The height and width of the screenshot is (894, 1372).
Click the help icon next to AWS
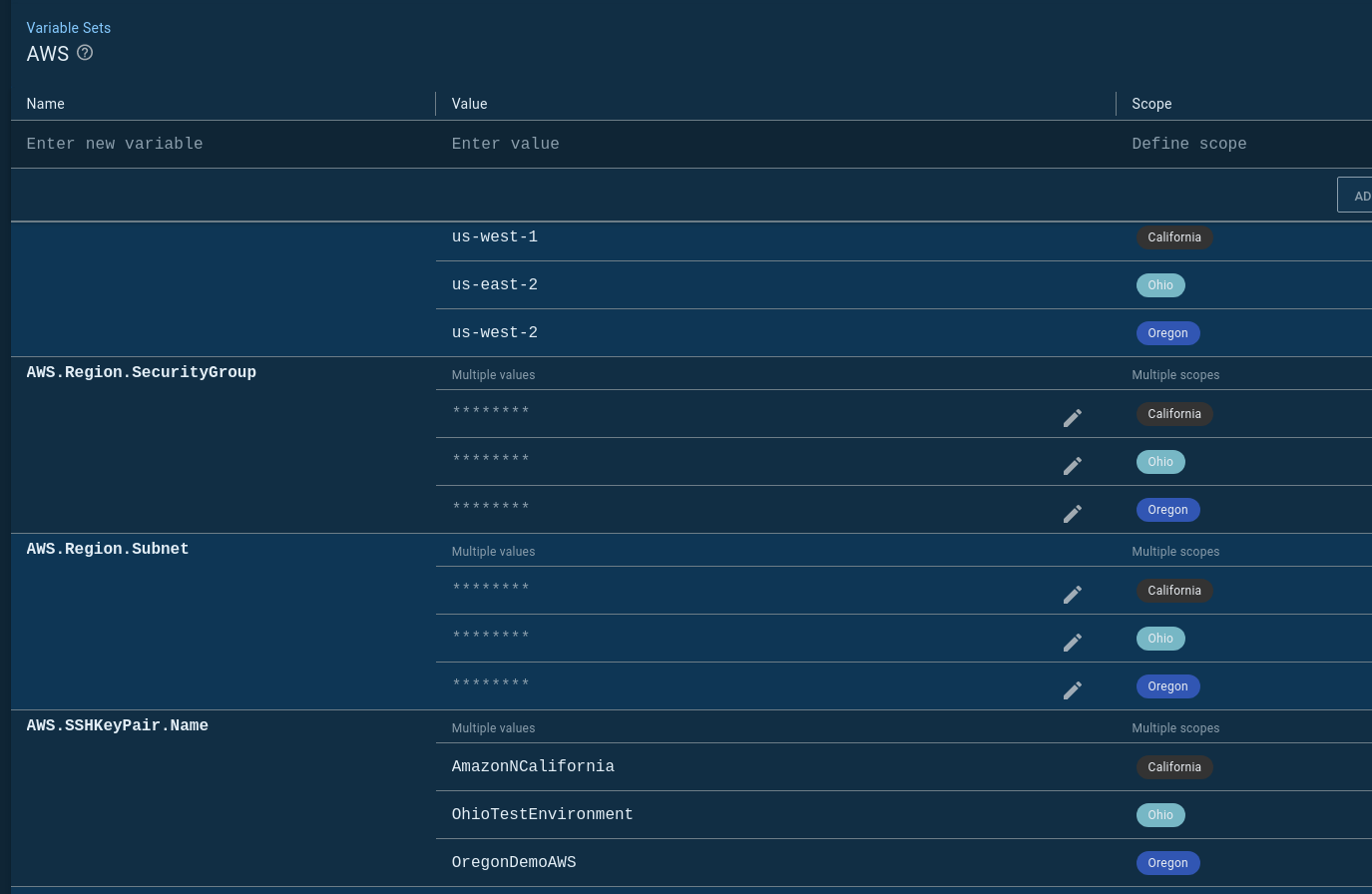85,53
